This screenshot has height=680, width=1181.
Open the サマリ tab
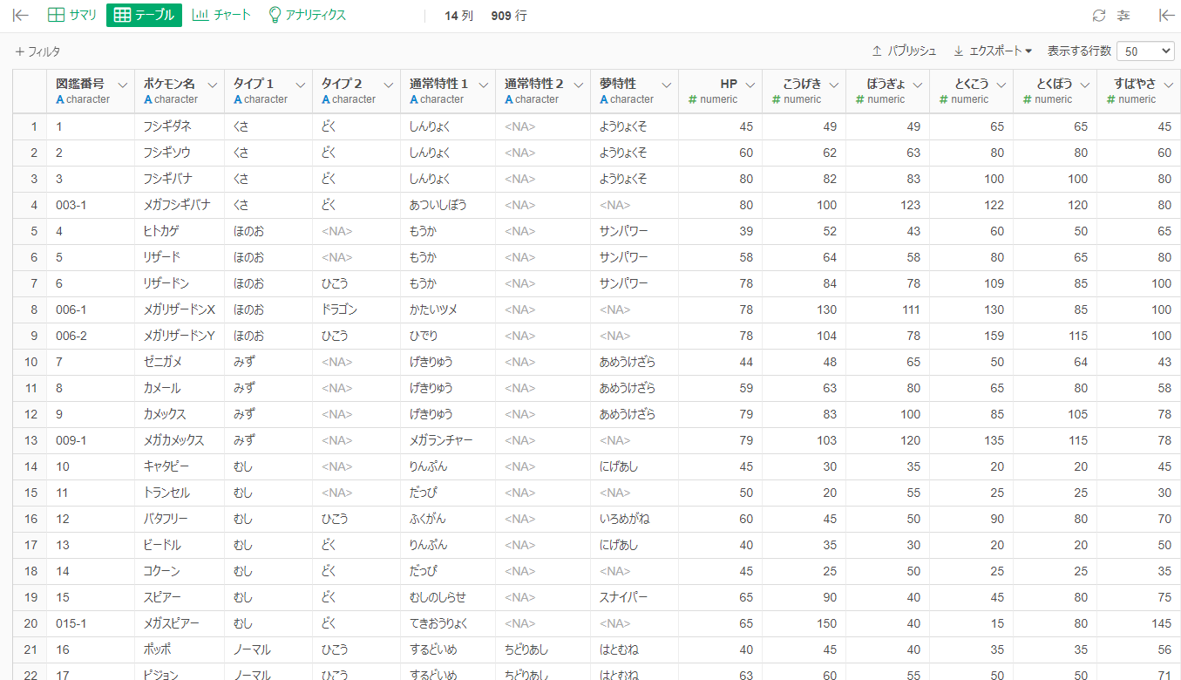72,15
